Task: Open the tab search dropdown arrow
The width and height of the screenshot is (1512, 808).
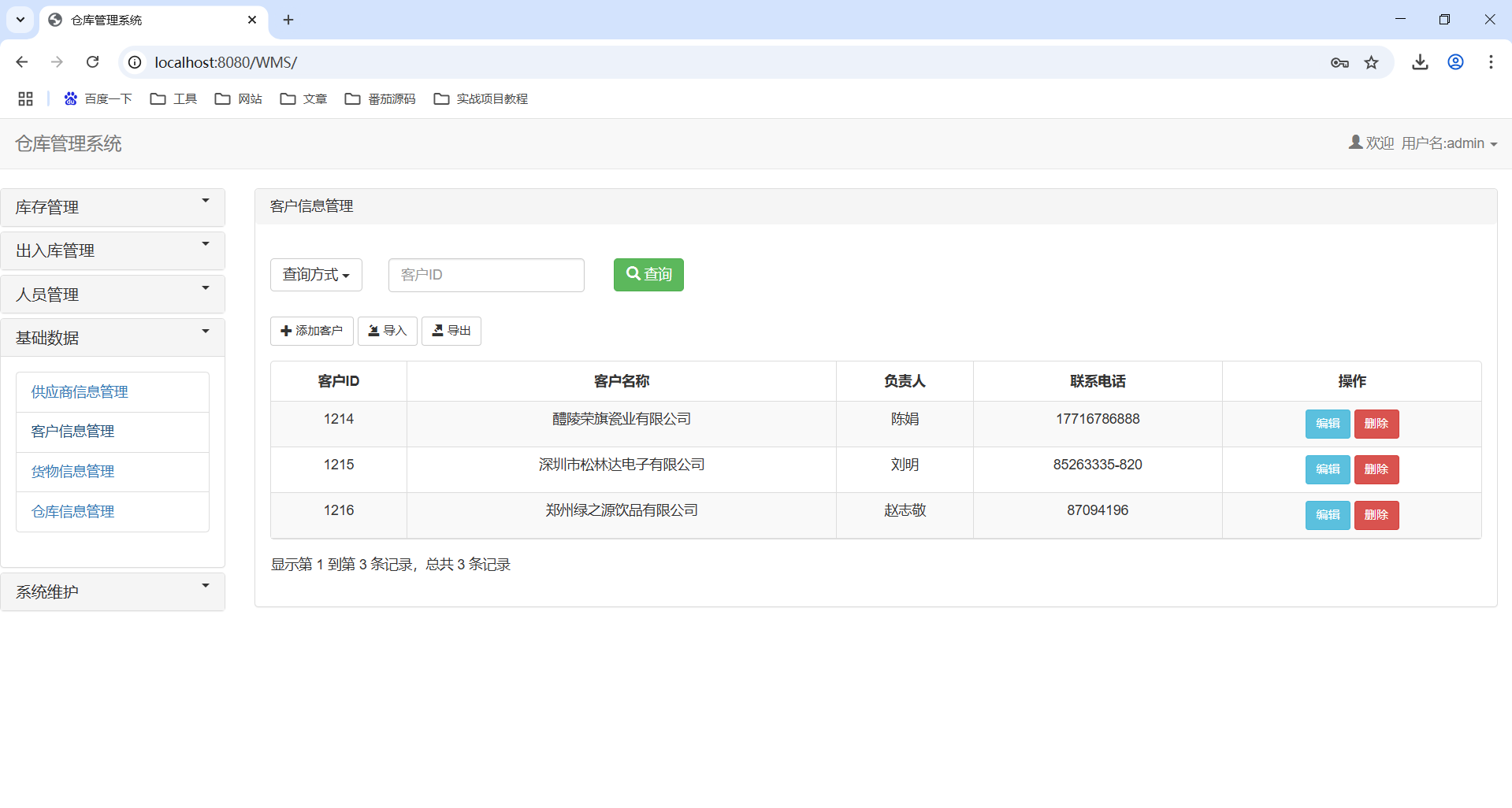Action: [x=20, y=20]
